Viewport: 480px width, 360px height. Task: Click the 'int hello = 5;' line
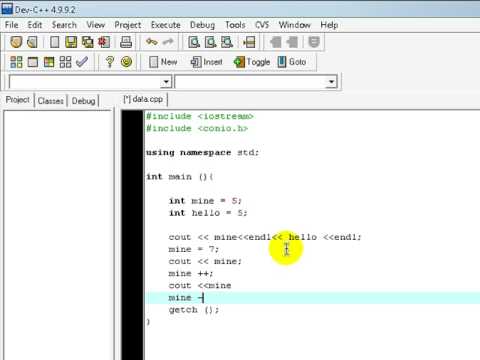[208, 213]
